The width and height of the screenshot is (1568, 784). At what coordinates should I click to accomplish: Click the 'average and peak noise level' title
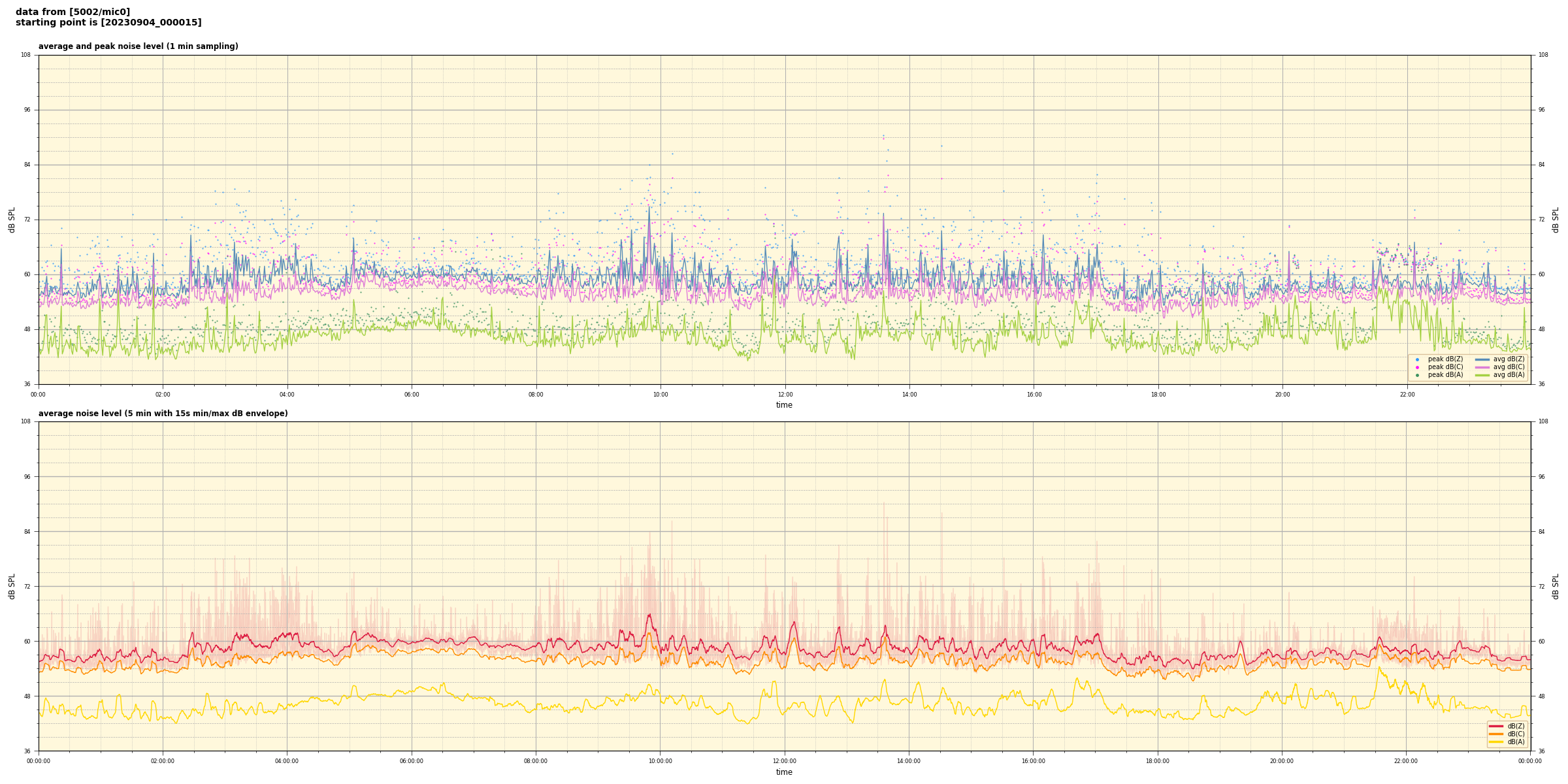coord(138,46)
